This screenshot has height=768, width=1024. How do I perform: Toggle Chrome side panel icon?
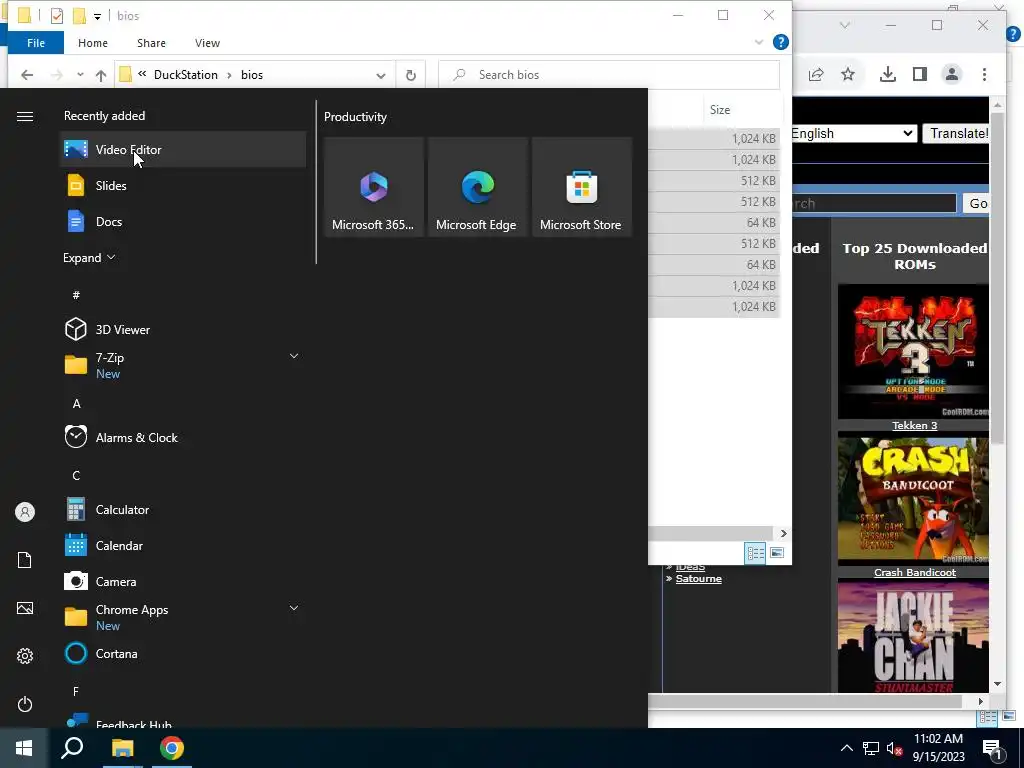[920, 74]
